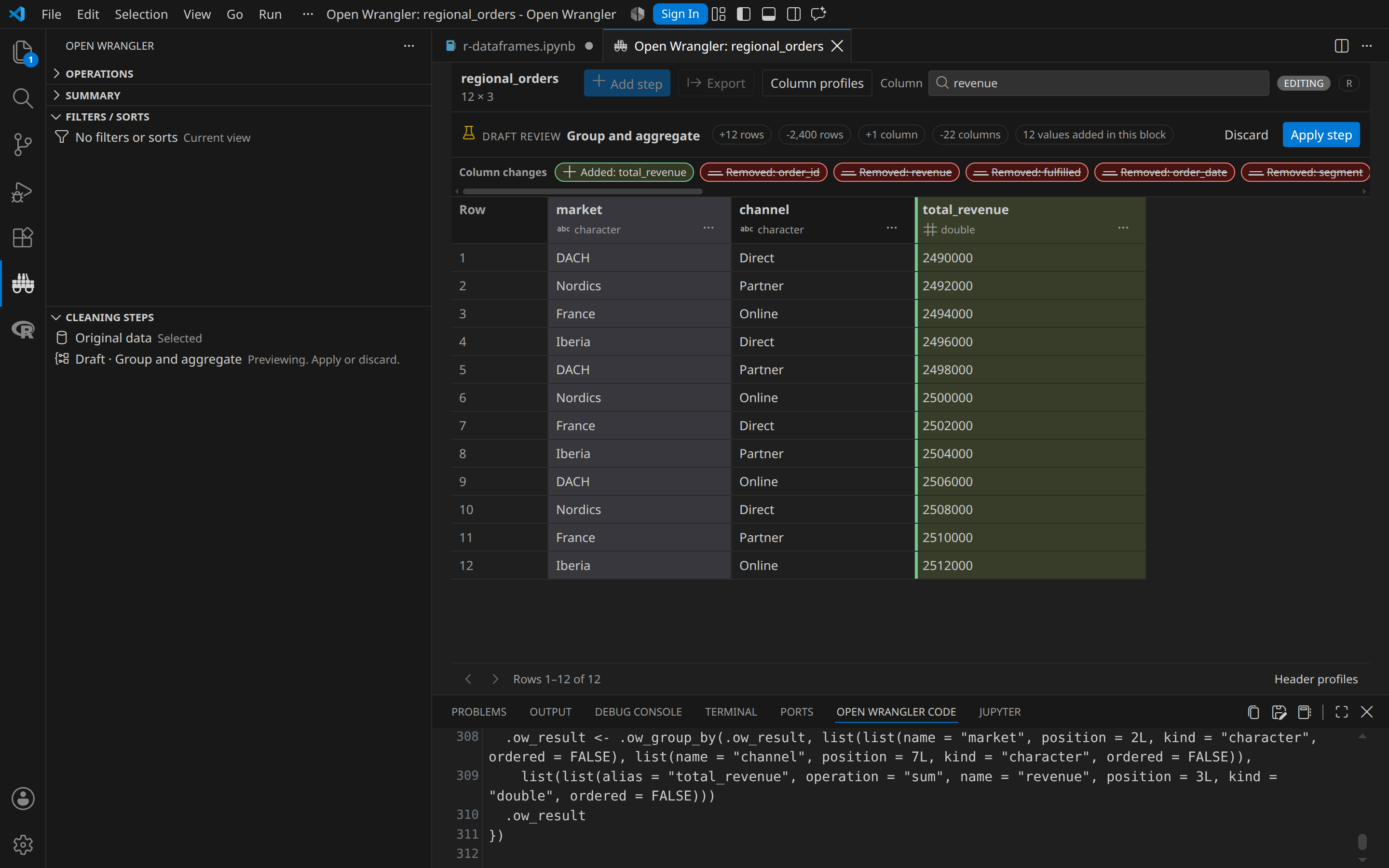
Task: Export the generated code to the notebook
Action: point(1305,712)
